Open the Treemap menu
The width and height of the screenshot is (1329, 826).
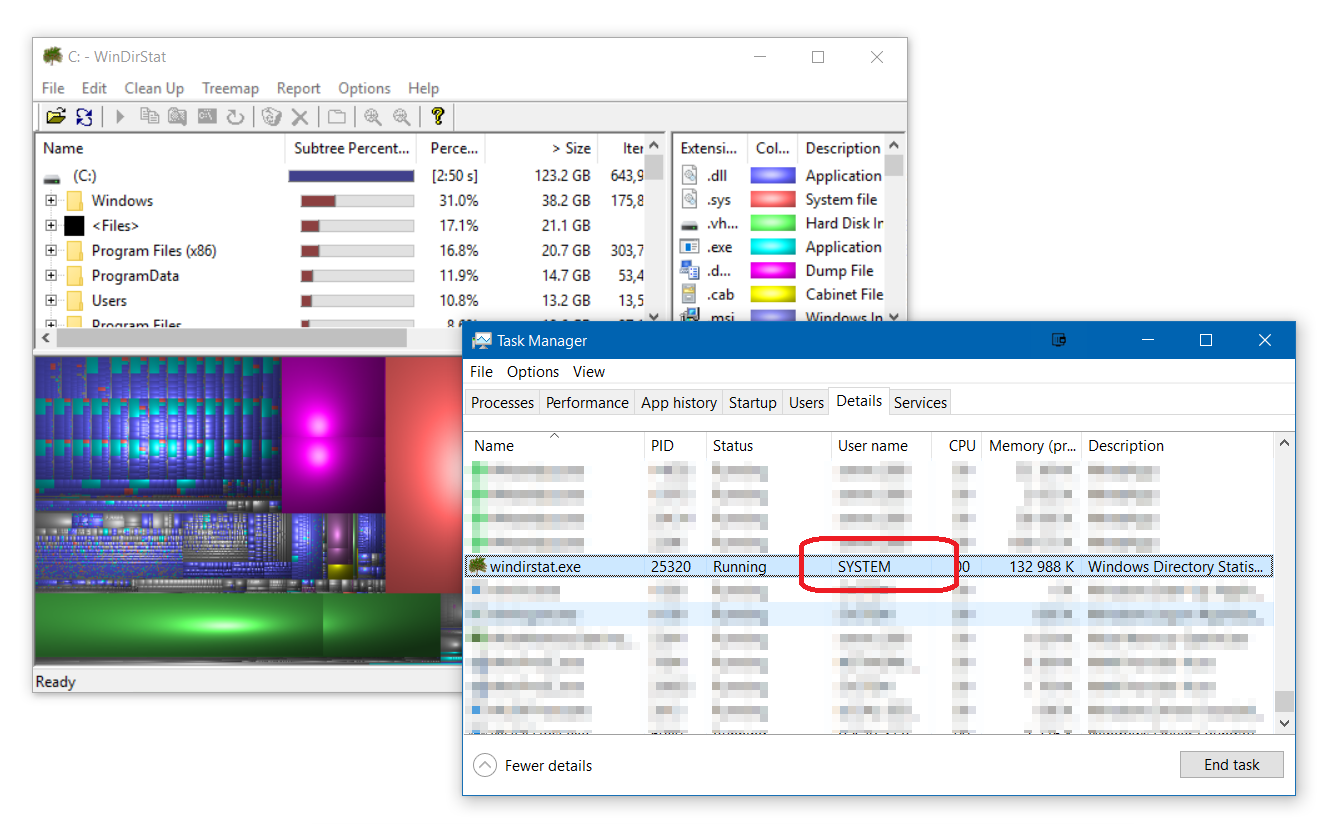(230, 88)
